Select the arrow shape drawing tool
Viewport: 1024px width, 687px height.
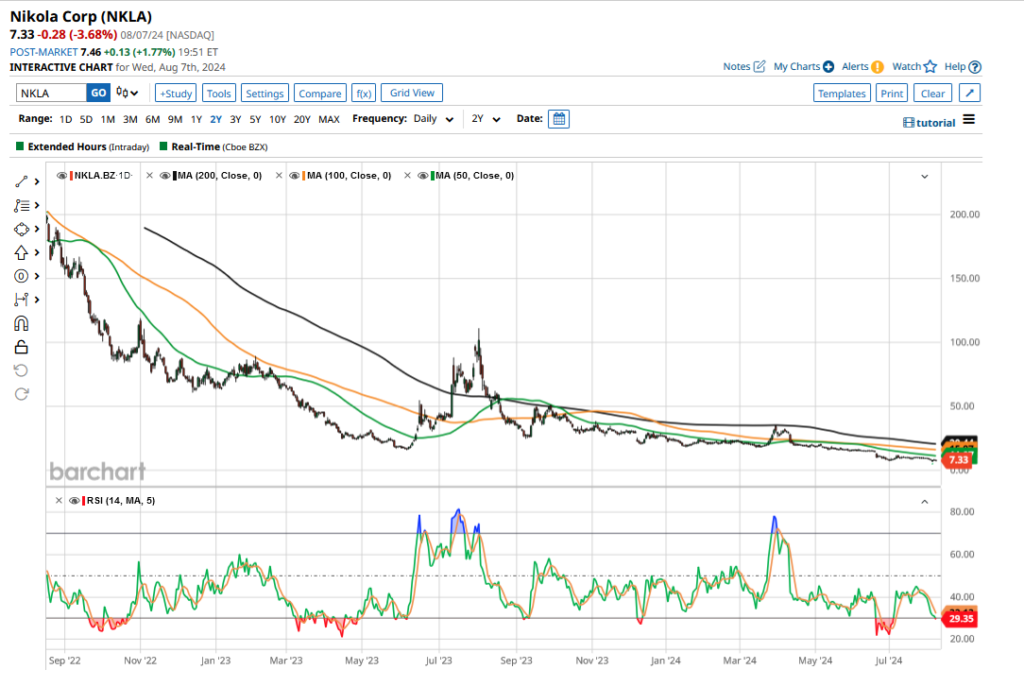point(21,252)
